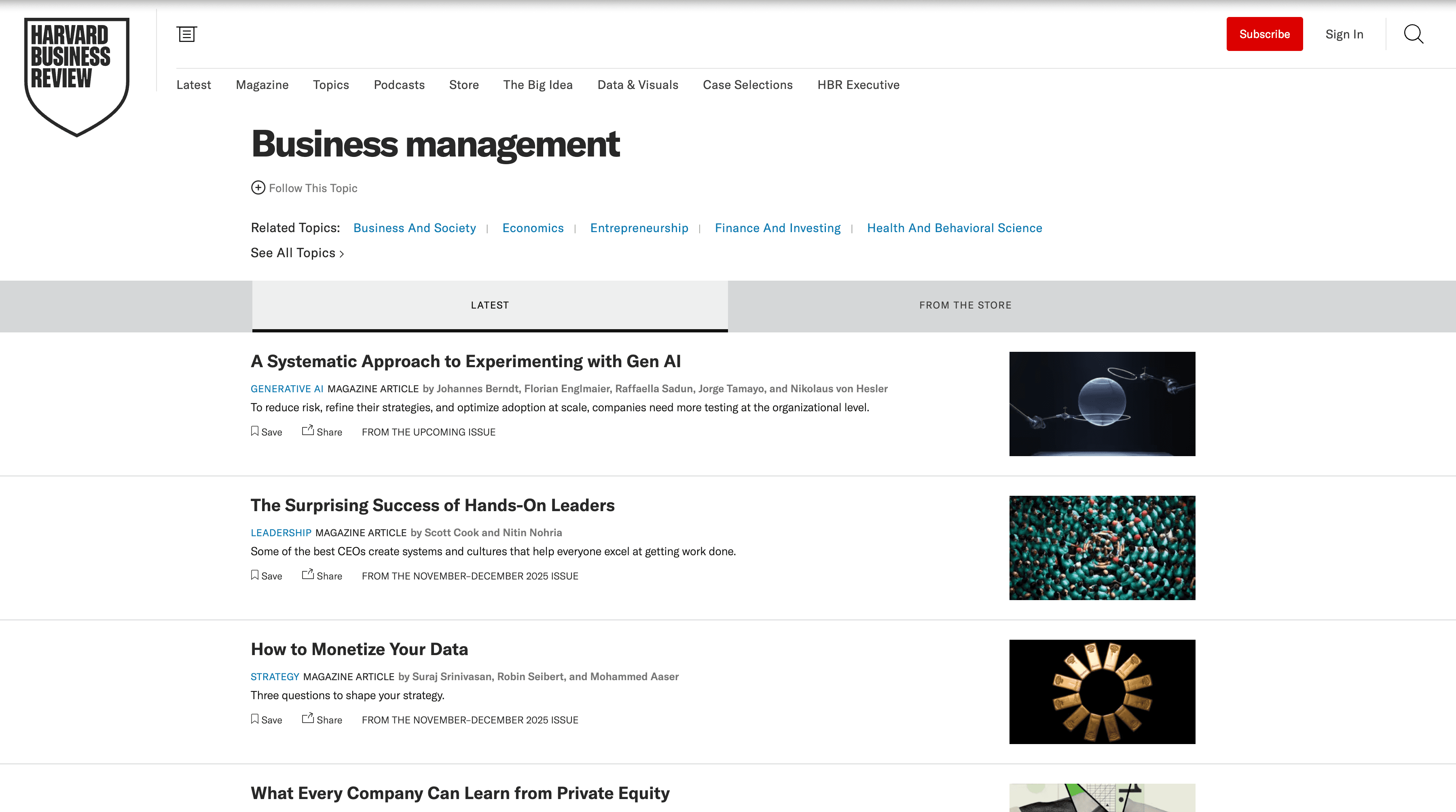Open the Podcasts nav item

click(x=399, y=85)
